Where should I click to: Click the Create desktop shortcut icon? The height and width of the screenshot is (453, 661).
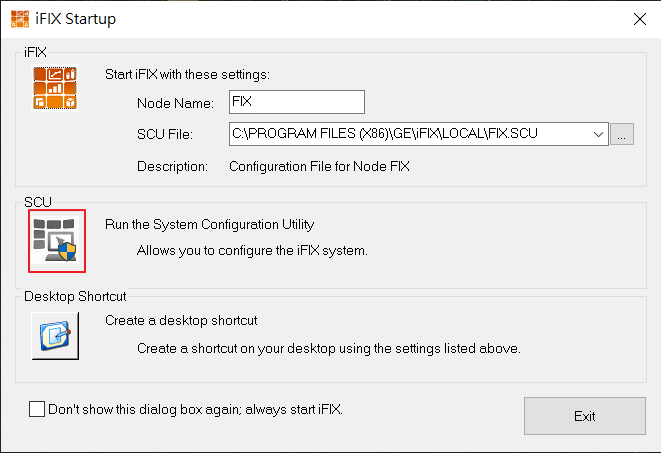(x=56, y=334)
